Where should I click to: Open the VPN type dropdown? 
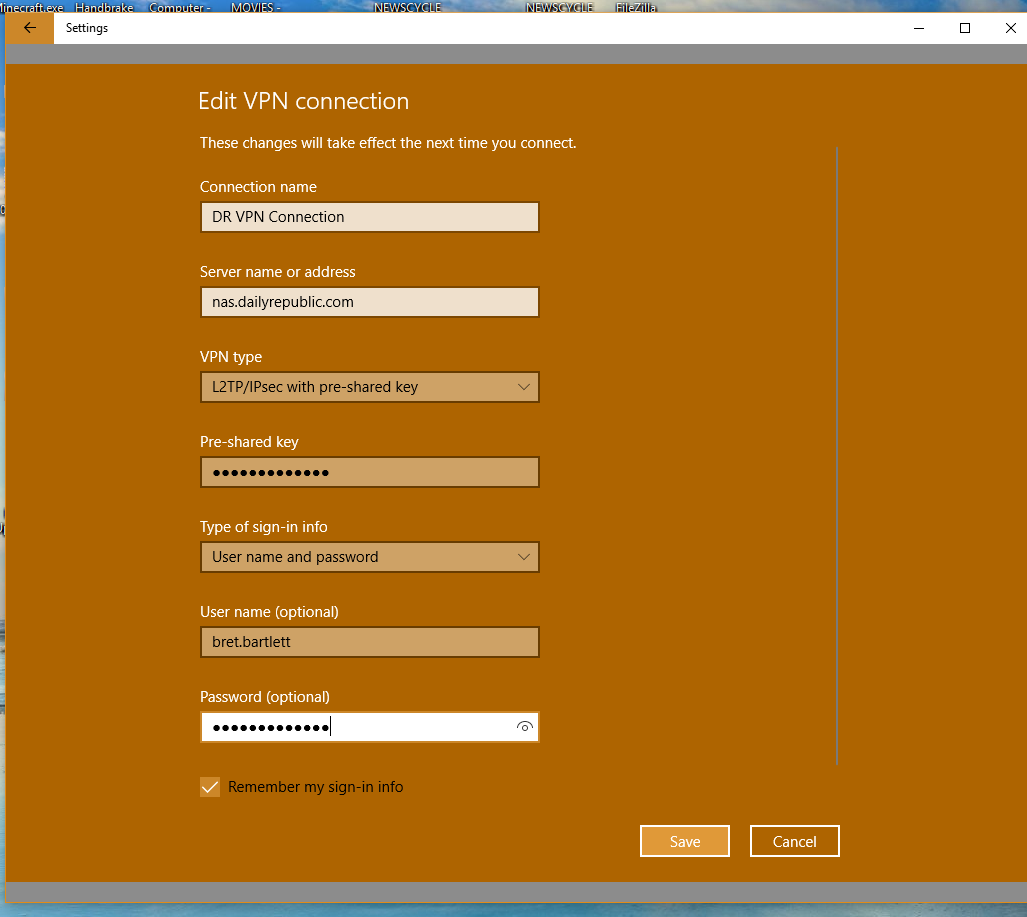pyautogui.click(x=369, y=387)
